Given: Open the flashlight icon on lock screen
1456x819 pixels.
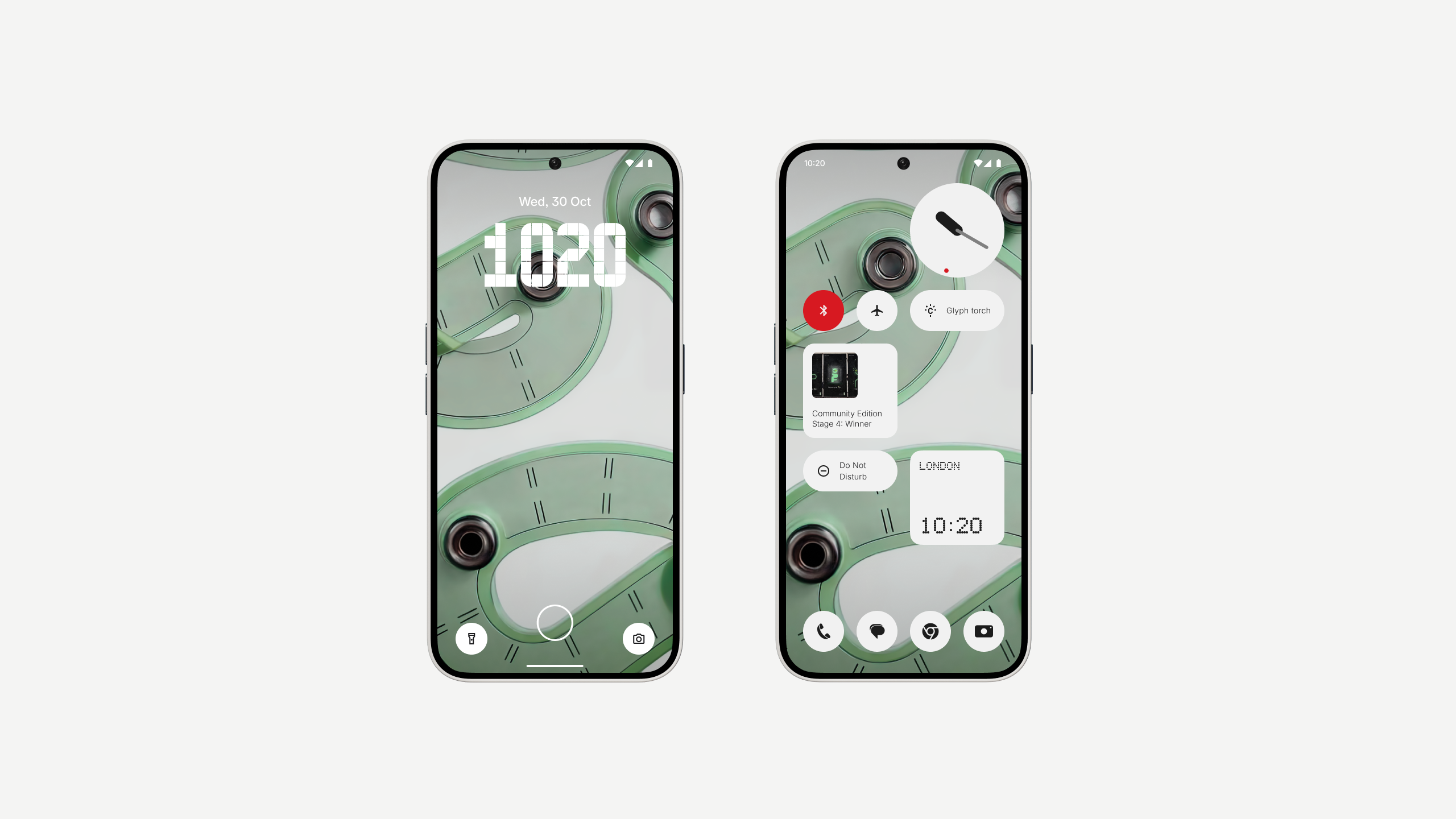Looking at the screenshot, I should pyautogui.click(x=472, y=639).
